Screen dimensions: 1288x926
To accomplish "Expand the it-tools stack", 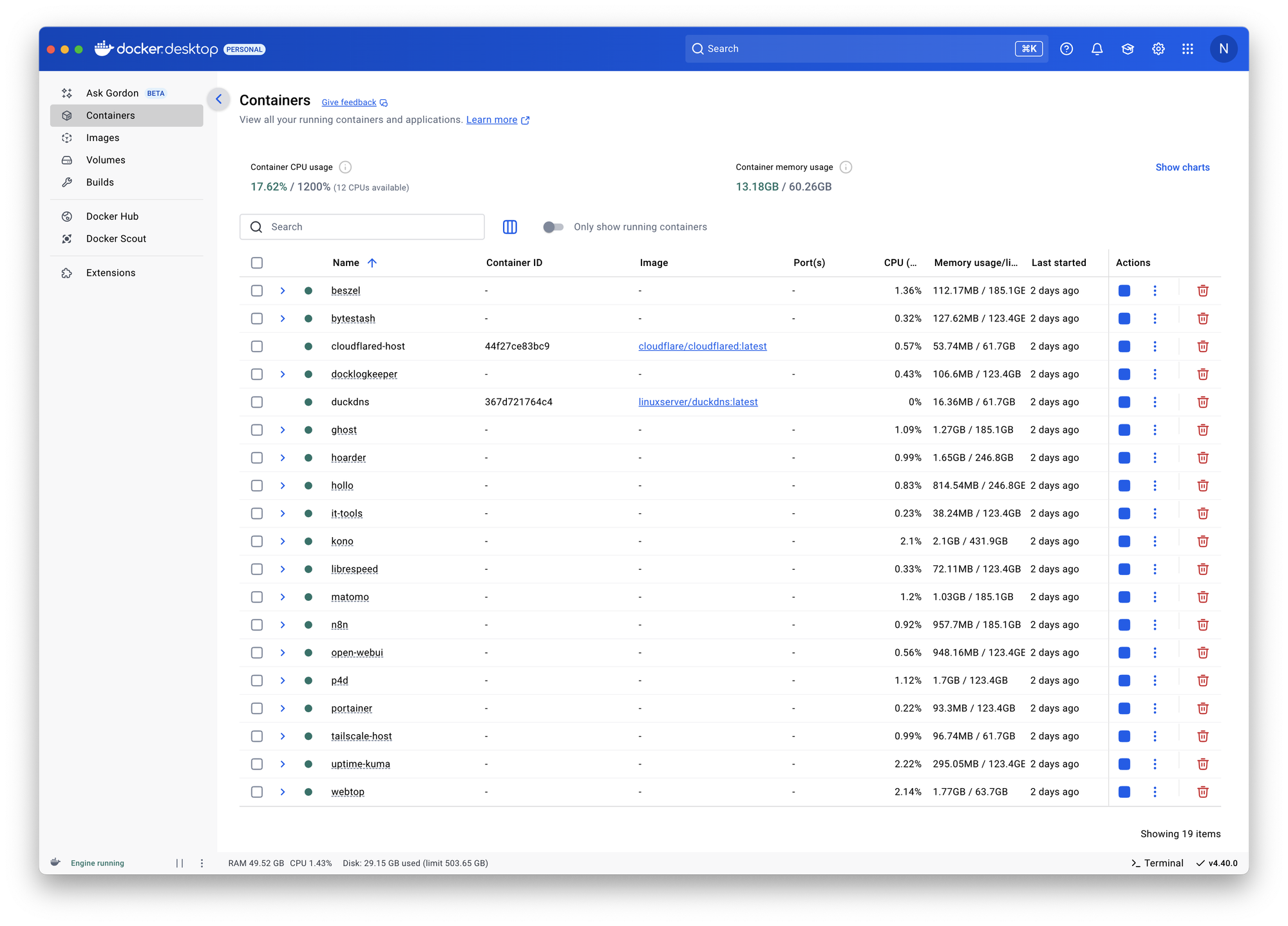I will pos(283,513).
